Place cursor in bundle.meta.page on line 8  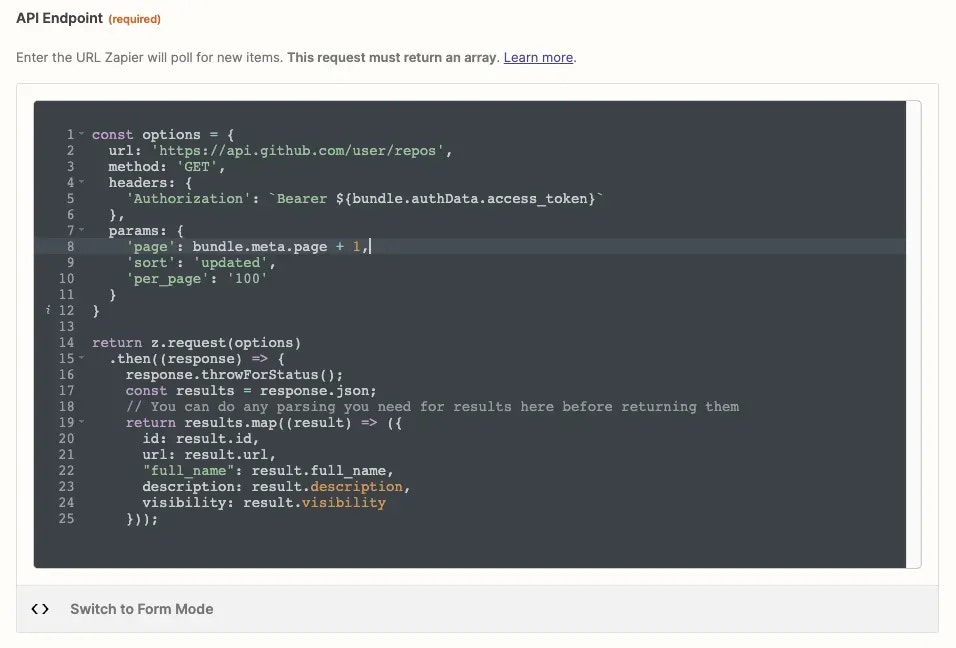tap(260, 247)
